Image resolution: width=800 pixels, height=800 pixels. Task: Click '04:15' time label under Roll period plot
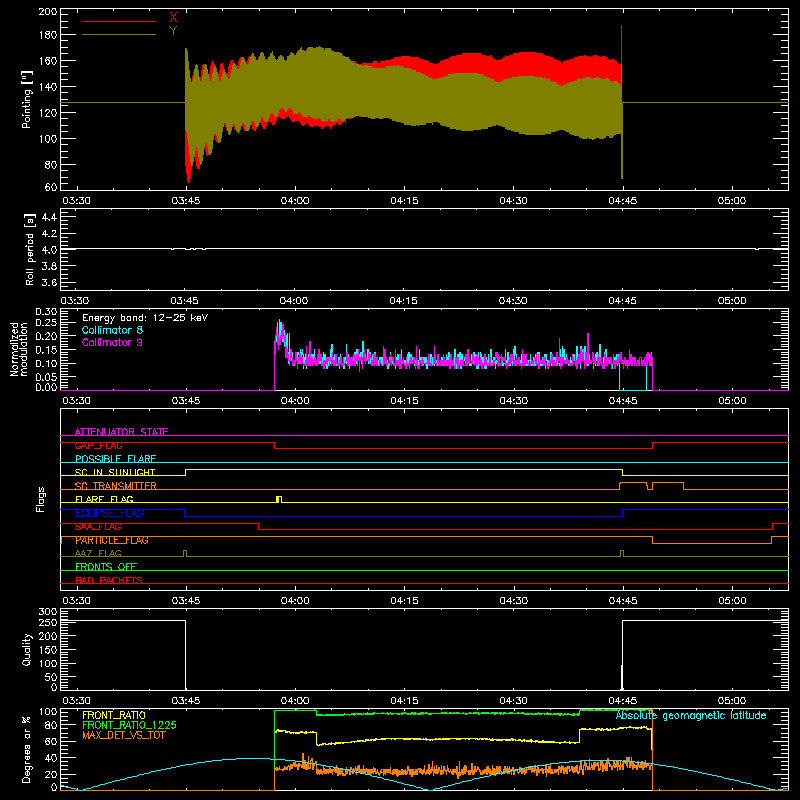pos(404,301)
